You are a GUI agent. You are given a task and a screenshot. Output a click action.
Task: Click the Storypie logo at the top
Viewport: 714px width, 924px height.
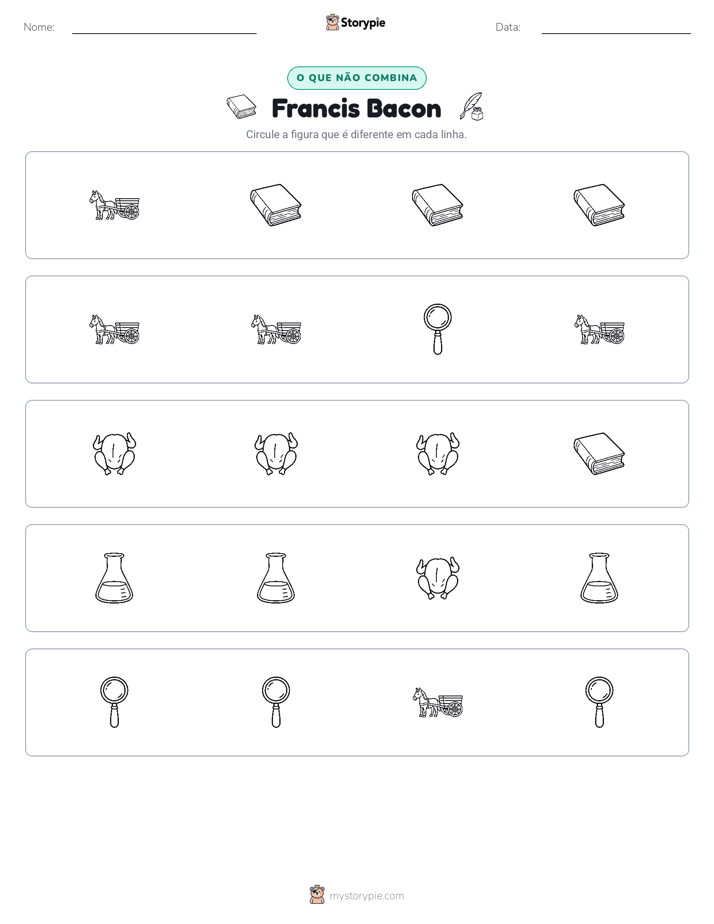click(x=356, y=22)
